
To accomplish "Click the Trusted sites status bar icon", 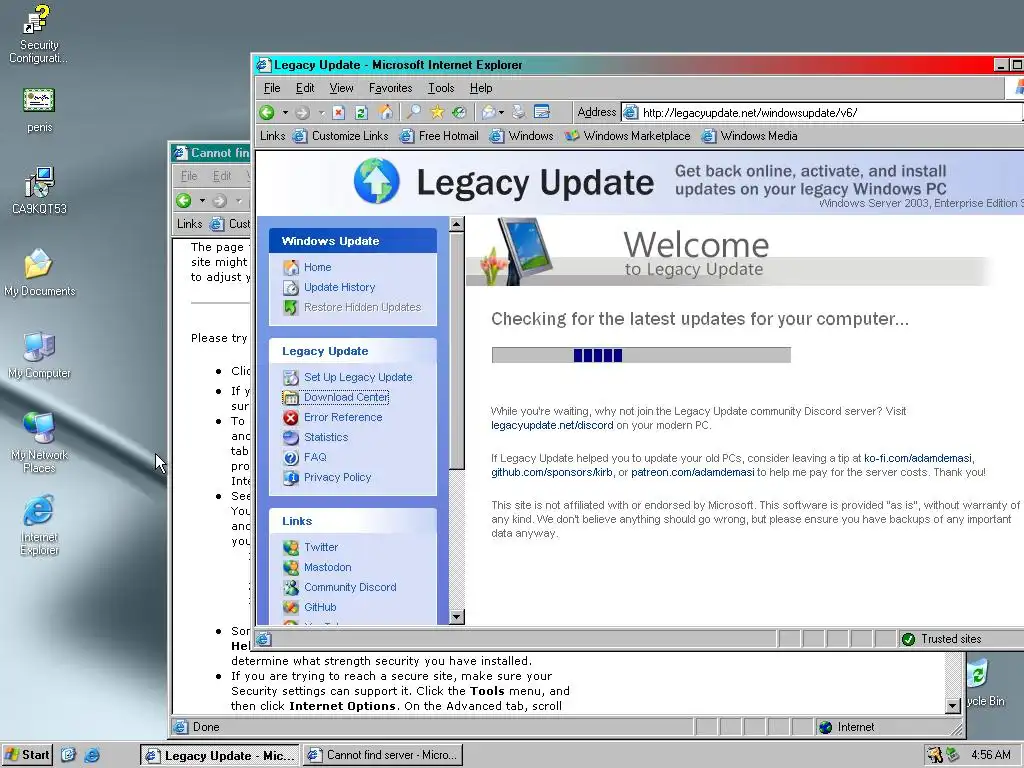I will (908, 639).
